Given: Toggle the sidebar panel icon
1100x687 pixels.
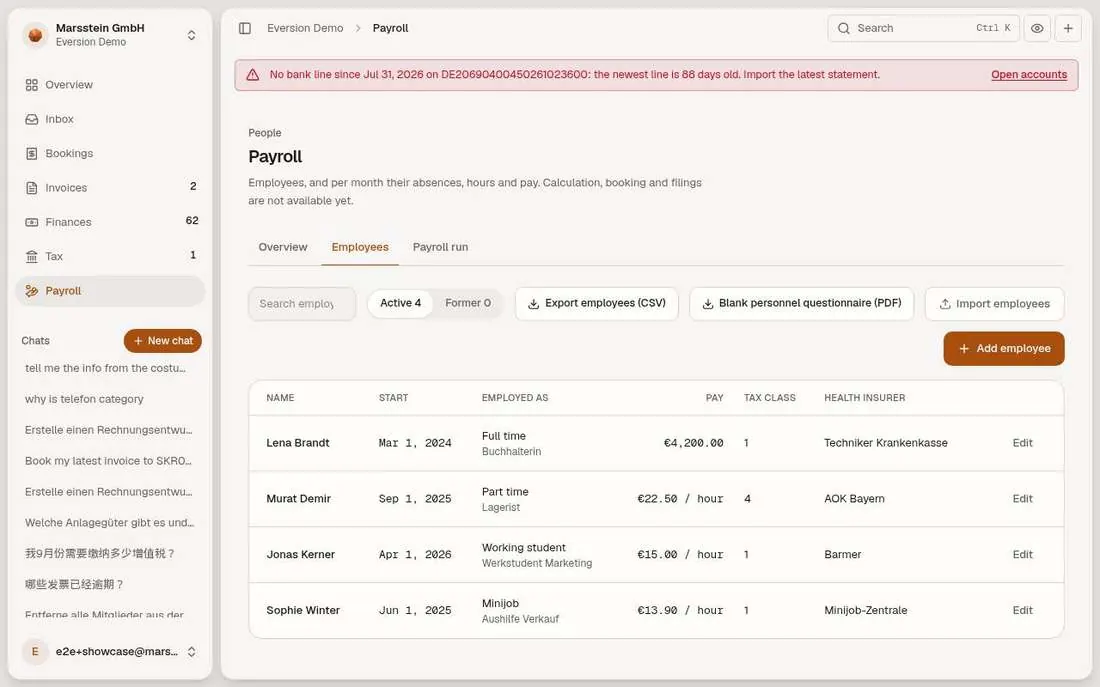Looking at the screenshot, I should pos(245,28).
